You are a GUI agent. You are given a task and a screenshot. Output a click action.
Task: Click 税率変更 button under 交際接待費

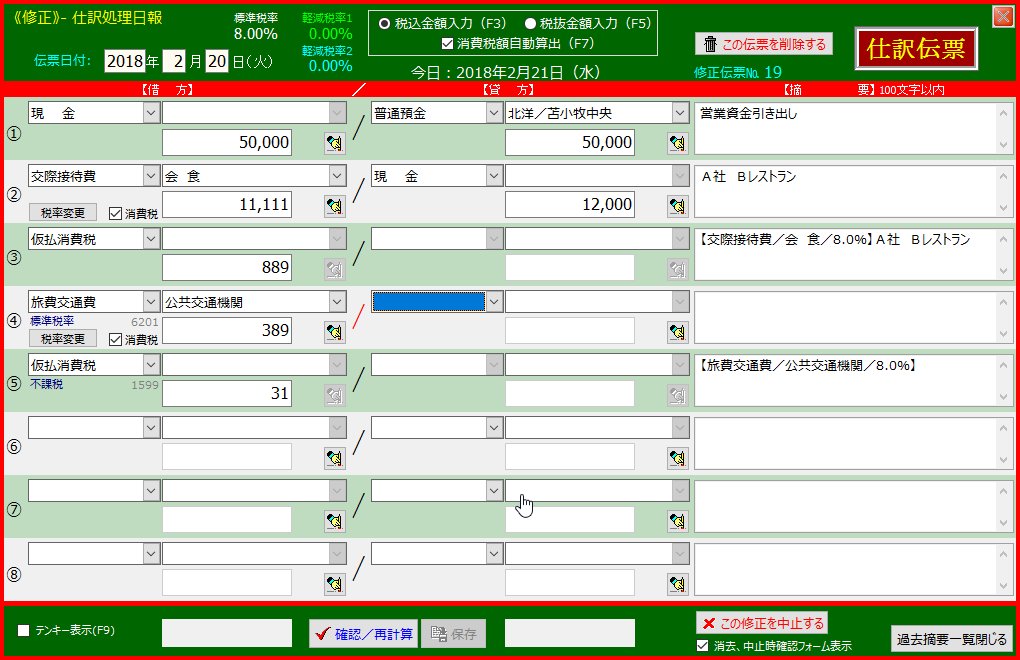pos(63,213)
